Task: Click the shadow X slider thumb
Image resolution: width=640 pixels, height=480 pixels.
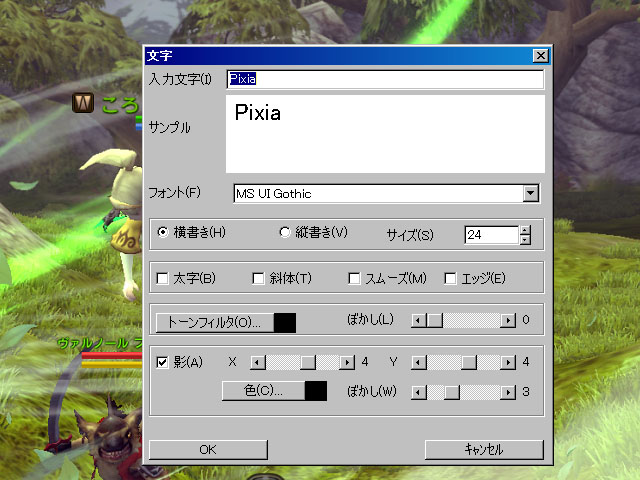Action: pyautogui.click(x=308, y=362)
